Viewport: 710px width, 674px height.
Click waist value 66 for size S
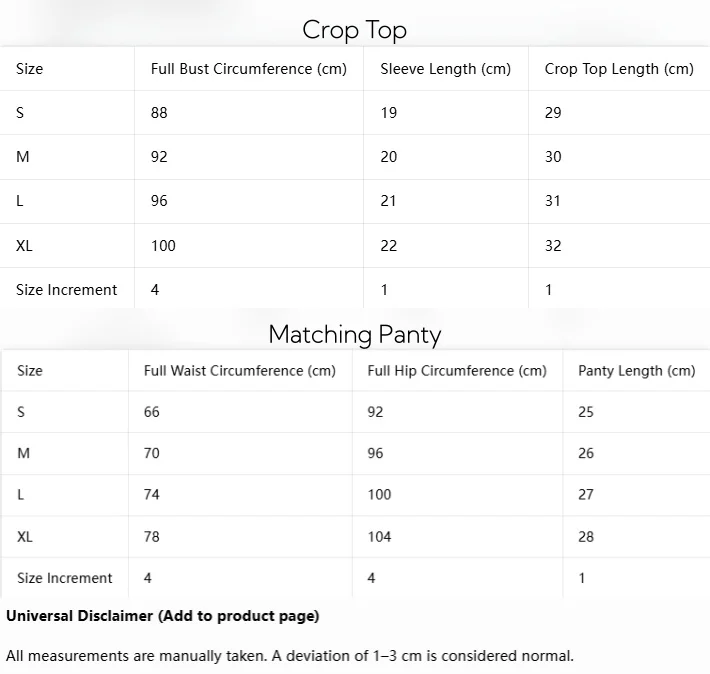(151, 412)
